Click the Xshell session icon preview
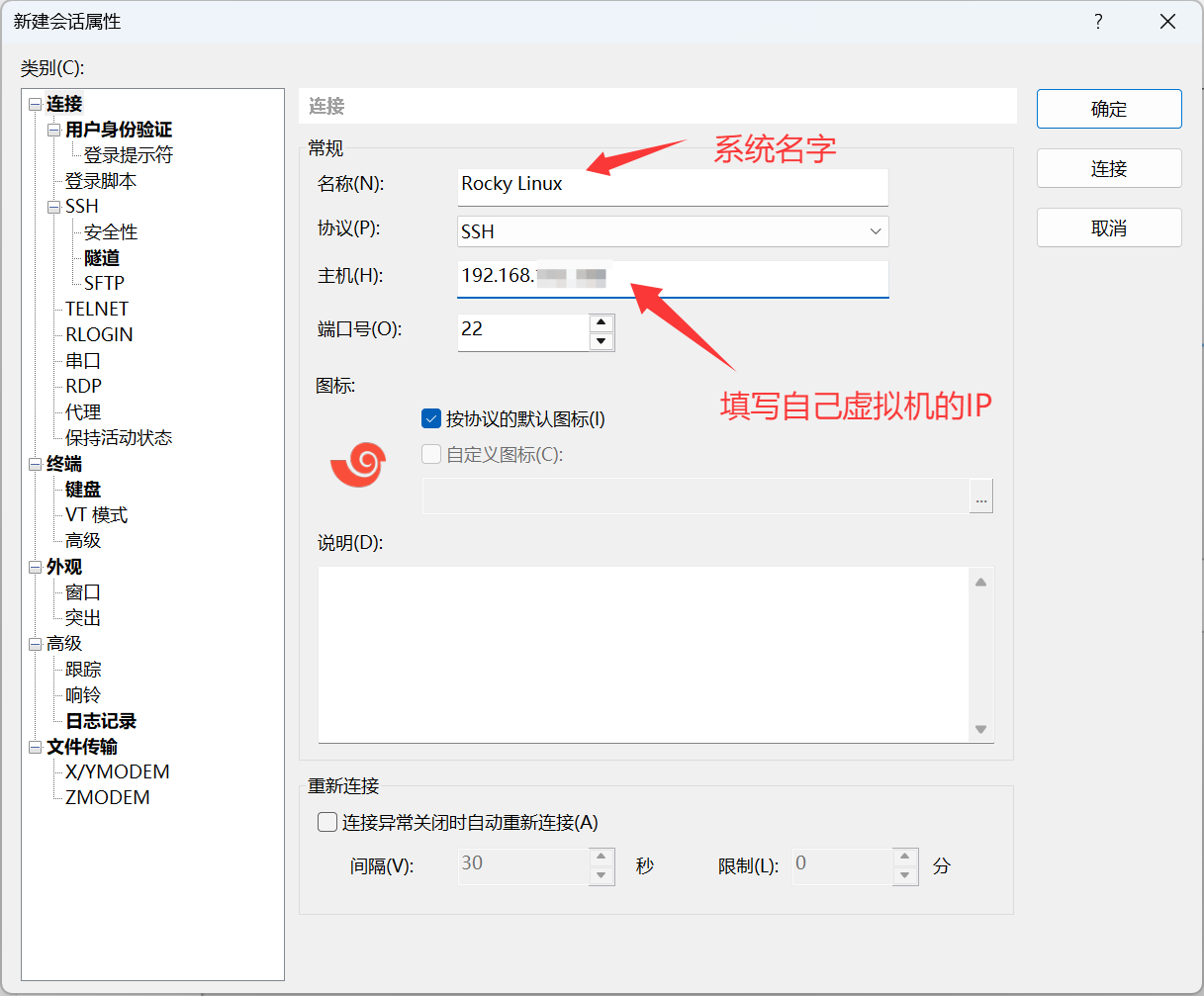The width and height of the screenshot is (1204, 996). click(357, 464)
